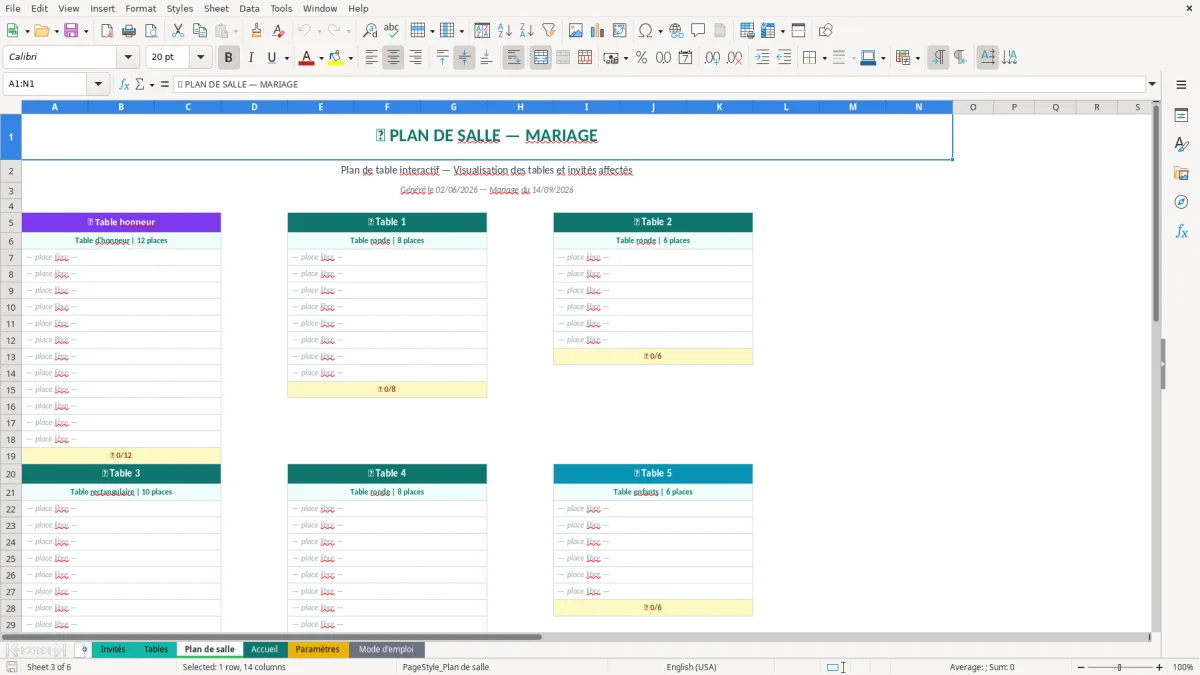Click the Save document icon
Viewport: 1200px width, 675px height.
pyautogui.click(x=71, y=31)
